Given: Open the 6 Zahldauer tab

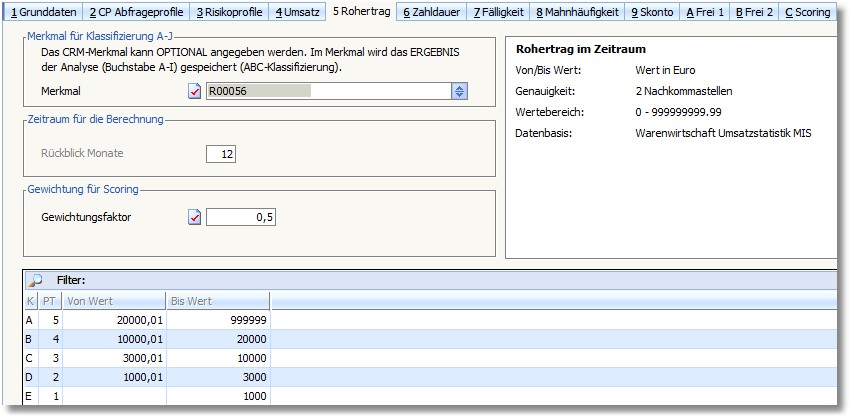Looking at the screenshot, I should point(432,12).
